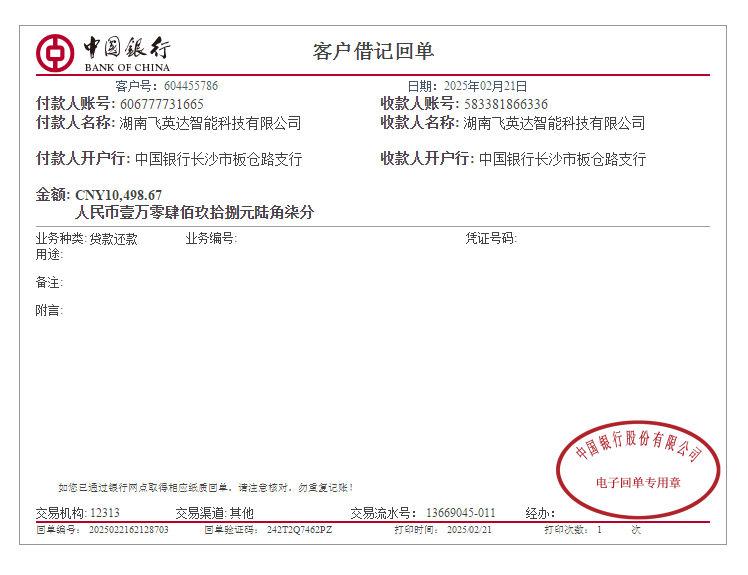Click transaction channel 其他
Screen dimensions: 748x575
point(241,513)
